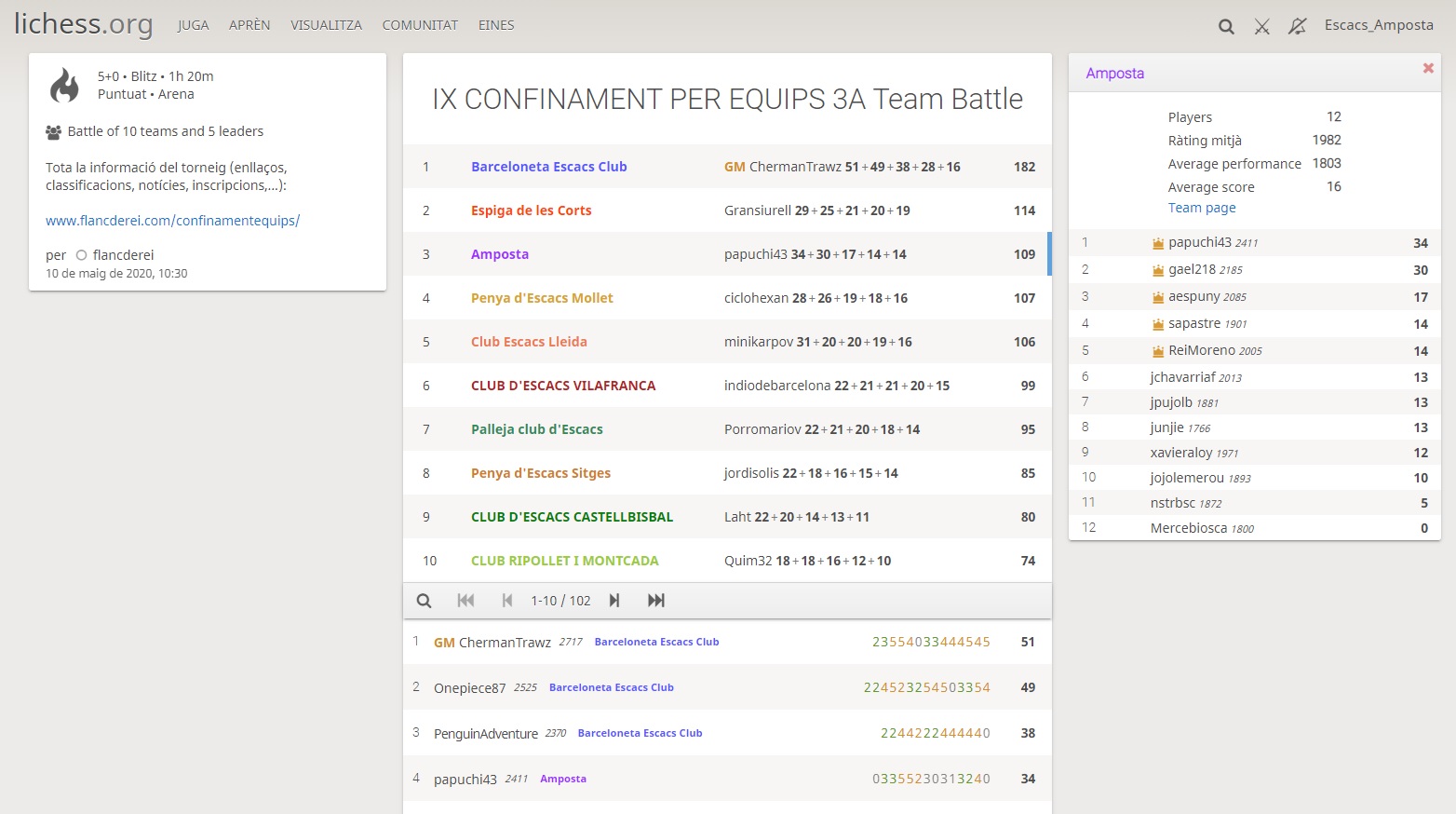This screenshot has width=1456, height=814.
Task: Open Onepiece87 player row
Action: click(x=727, y=687)
